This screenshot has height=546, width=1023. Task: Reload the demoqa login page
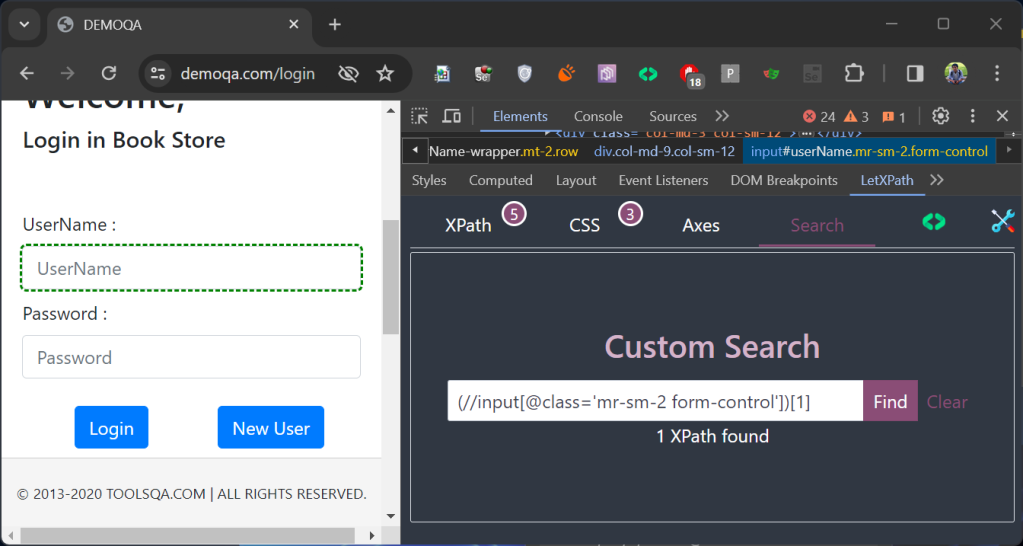(109, 73)
